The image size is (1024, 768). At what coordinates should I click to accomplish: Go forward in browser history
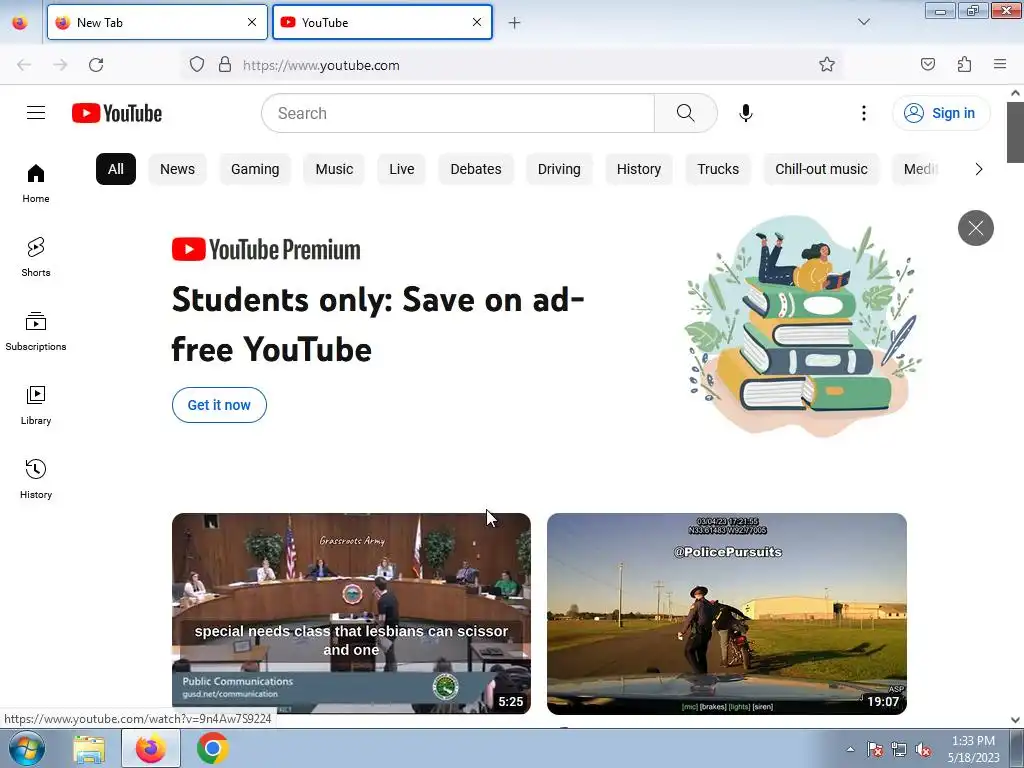(60, 65)
